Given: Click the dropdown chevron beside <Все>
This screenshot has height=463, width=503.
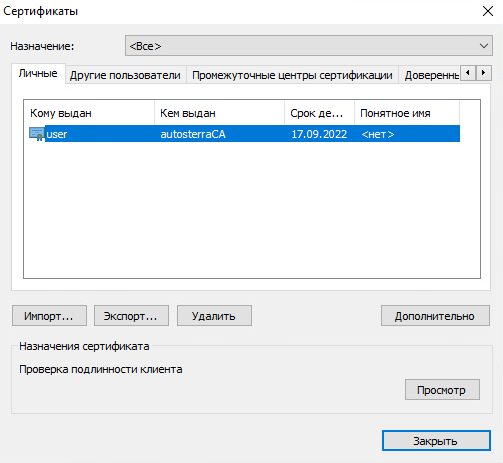Looking at the screenshot, I should click(484, 46).
